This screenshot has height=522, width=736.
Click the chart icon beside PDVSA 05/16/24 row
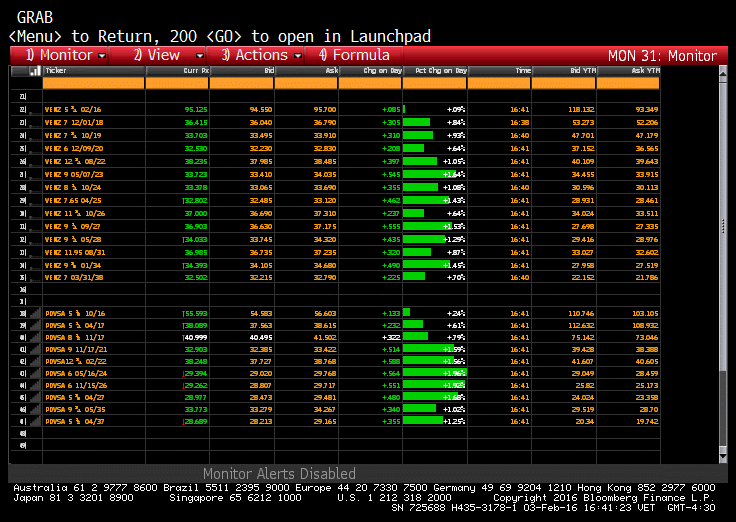(35, 373)
